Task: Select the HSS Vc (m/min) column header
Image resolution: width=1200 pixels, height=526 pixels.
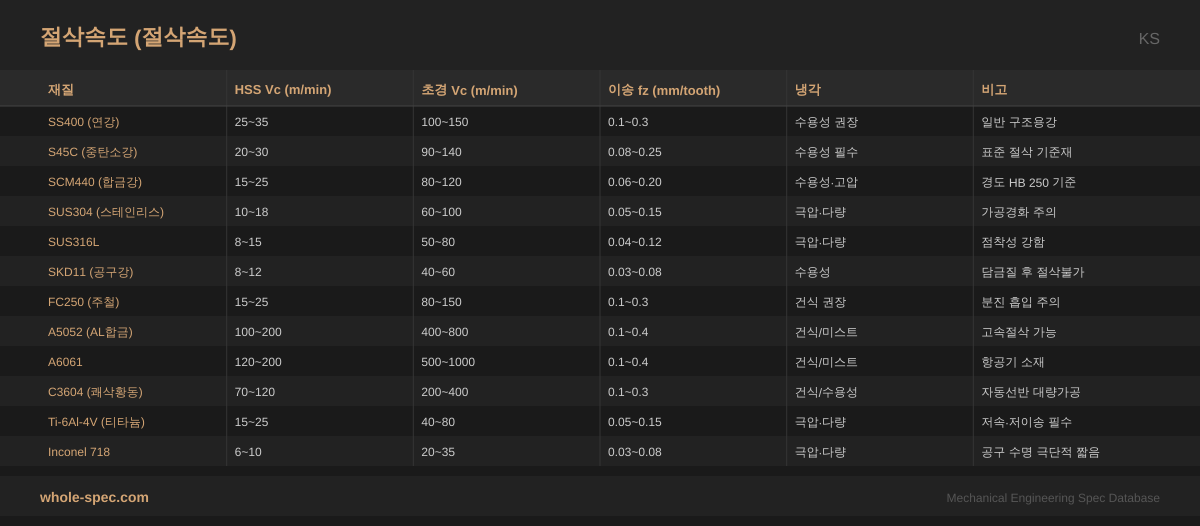Action: pos(283,90)
